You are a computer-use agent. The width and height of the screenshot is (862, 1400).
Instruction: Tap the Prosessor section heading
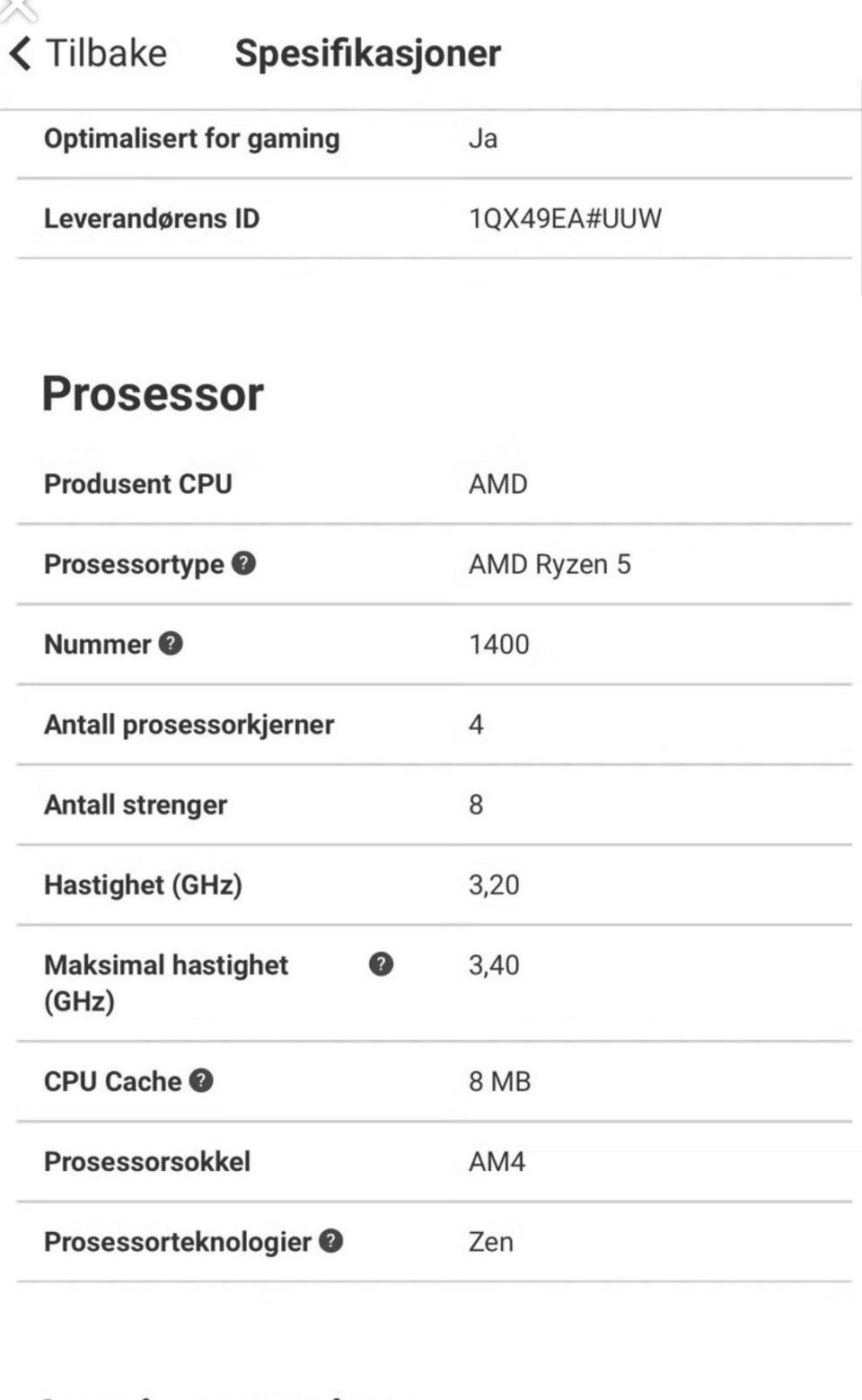153,393
